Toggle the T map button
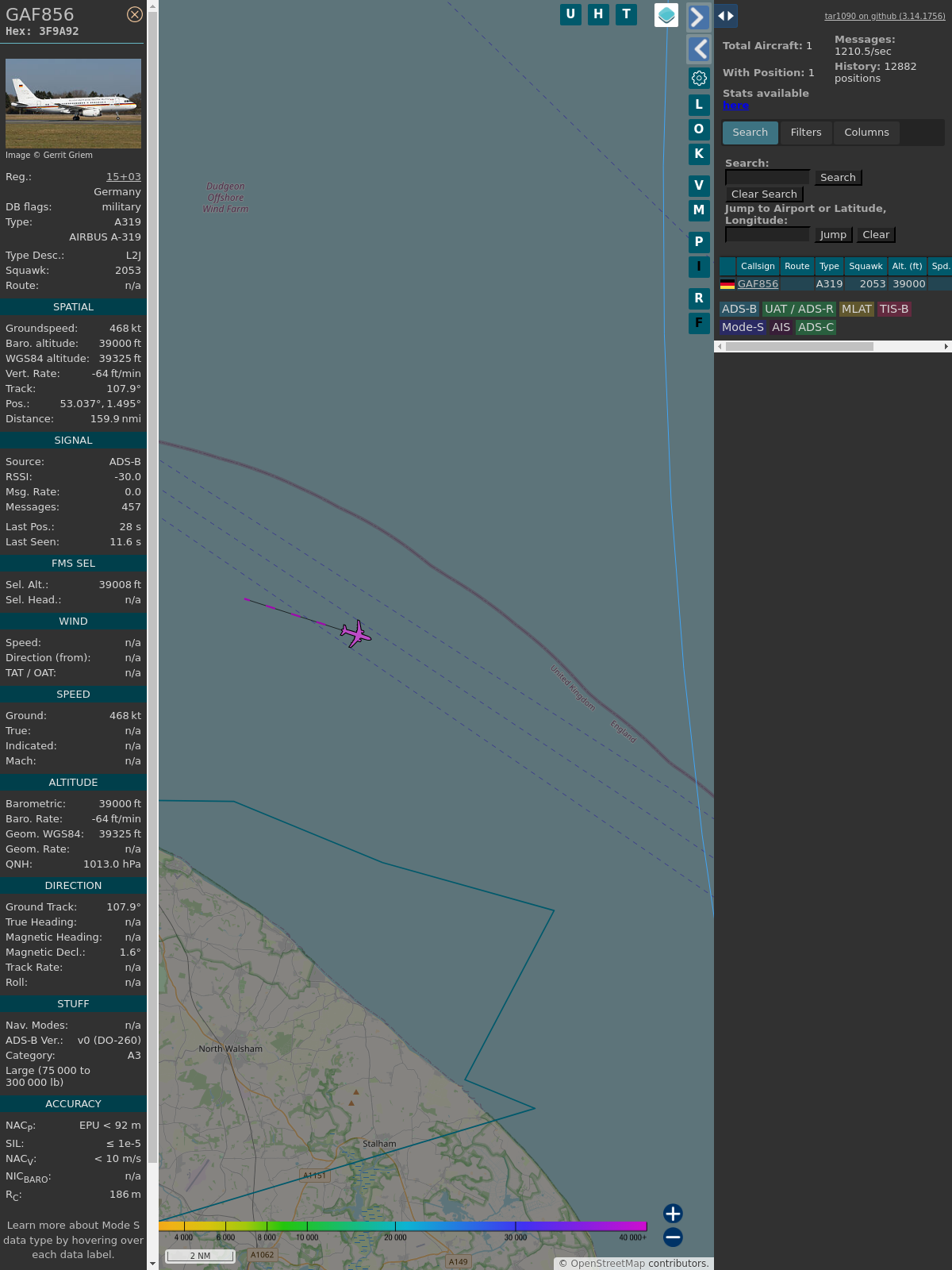952x1270 pixels. click(x=627, y=14)
